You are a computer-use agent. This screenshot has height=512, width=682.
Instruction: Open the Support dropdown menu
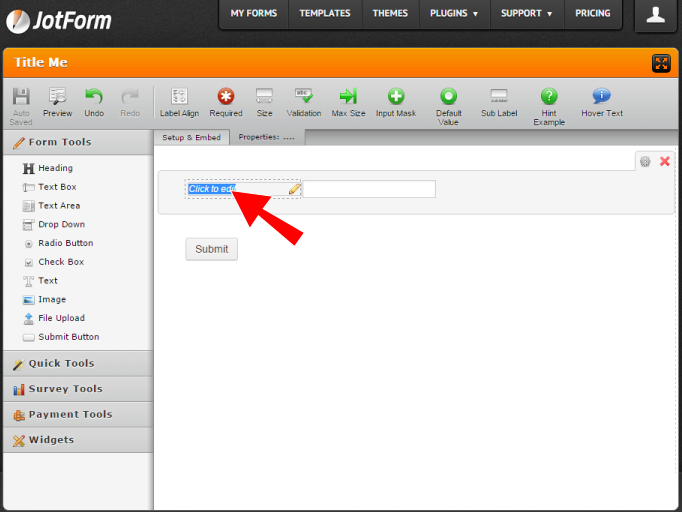(527, 13)
